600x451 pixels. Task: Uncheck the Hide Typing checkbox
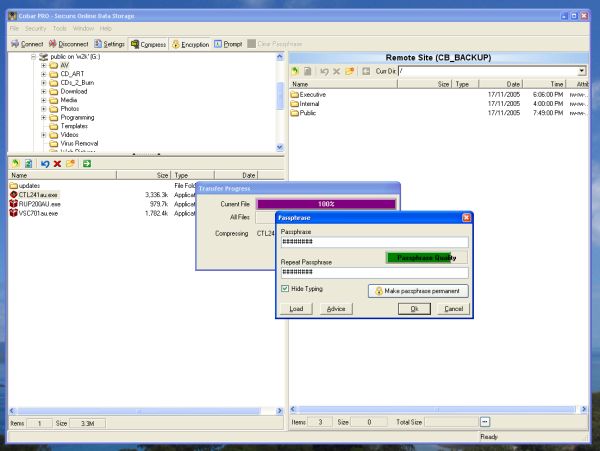(x=286, y=289)
